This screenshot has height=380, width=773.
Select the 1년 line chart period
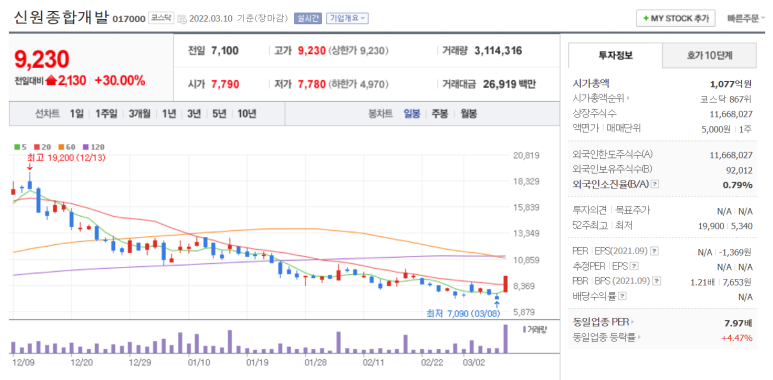(169, 114)
